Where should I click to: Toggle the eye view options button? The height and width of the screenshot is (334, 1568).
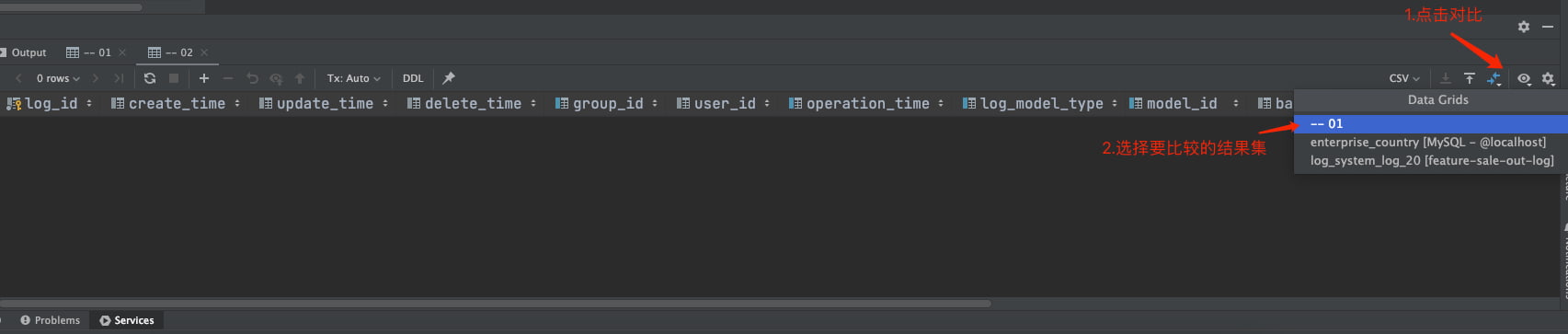[1524, 78]
